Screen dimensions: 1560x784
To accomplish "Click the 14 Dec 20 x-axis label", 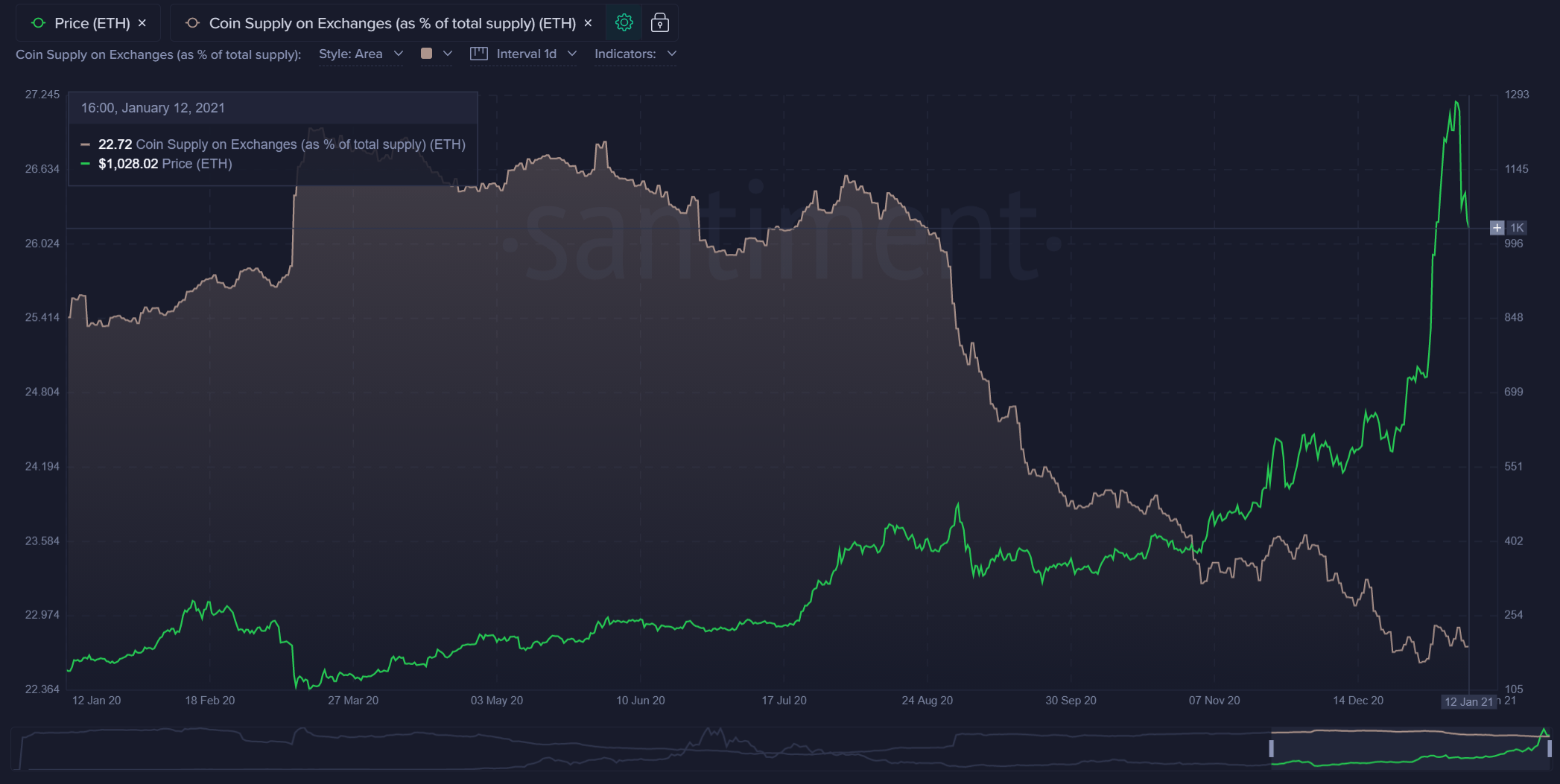I will (x=1358, y=701).
